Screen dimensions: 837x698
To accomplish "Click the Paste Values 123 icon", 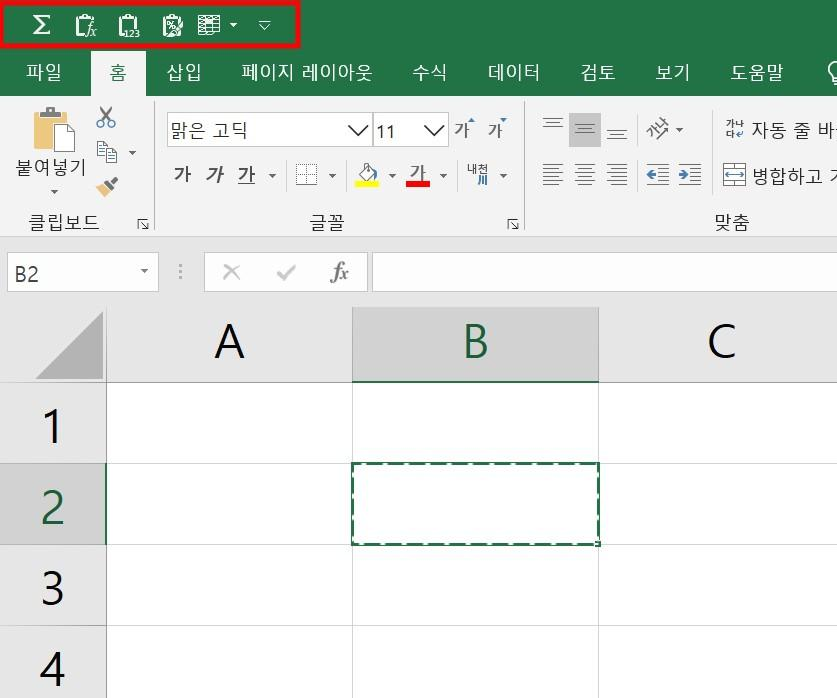I will point(129,26).
